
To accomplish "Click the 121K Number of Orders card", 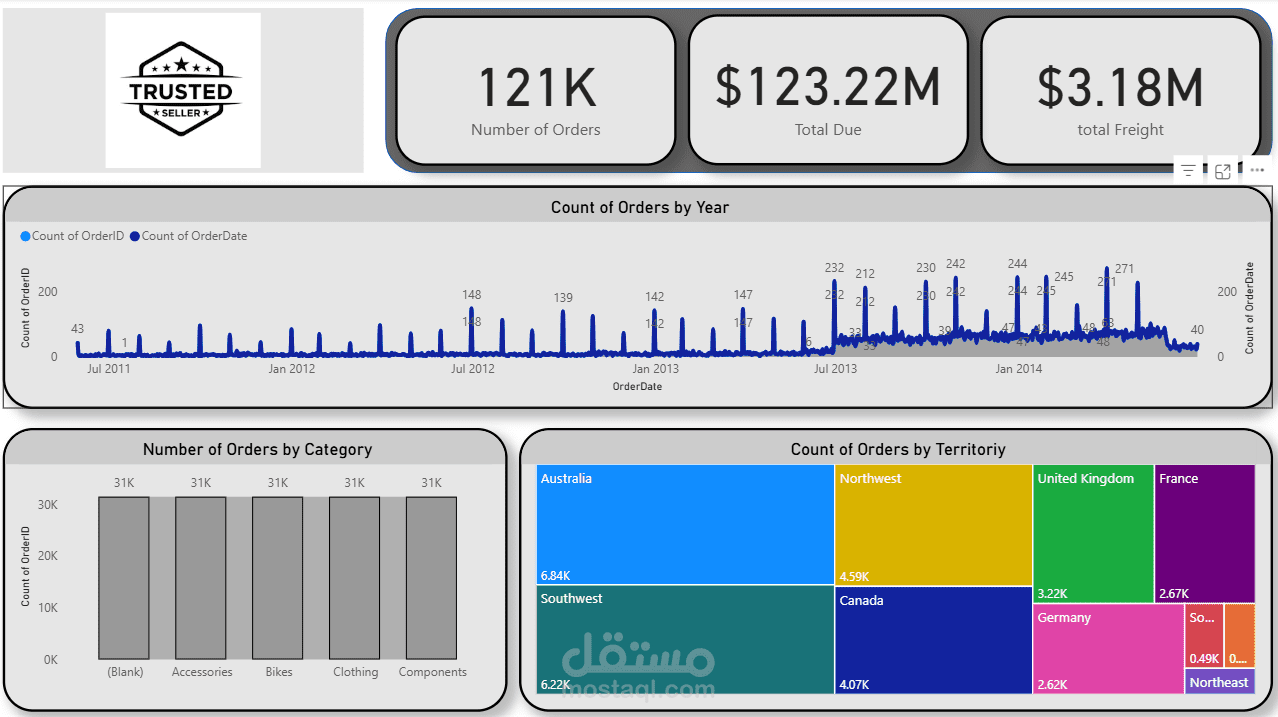I will click(536, 89).
